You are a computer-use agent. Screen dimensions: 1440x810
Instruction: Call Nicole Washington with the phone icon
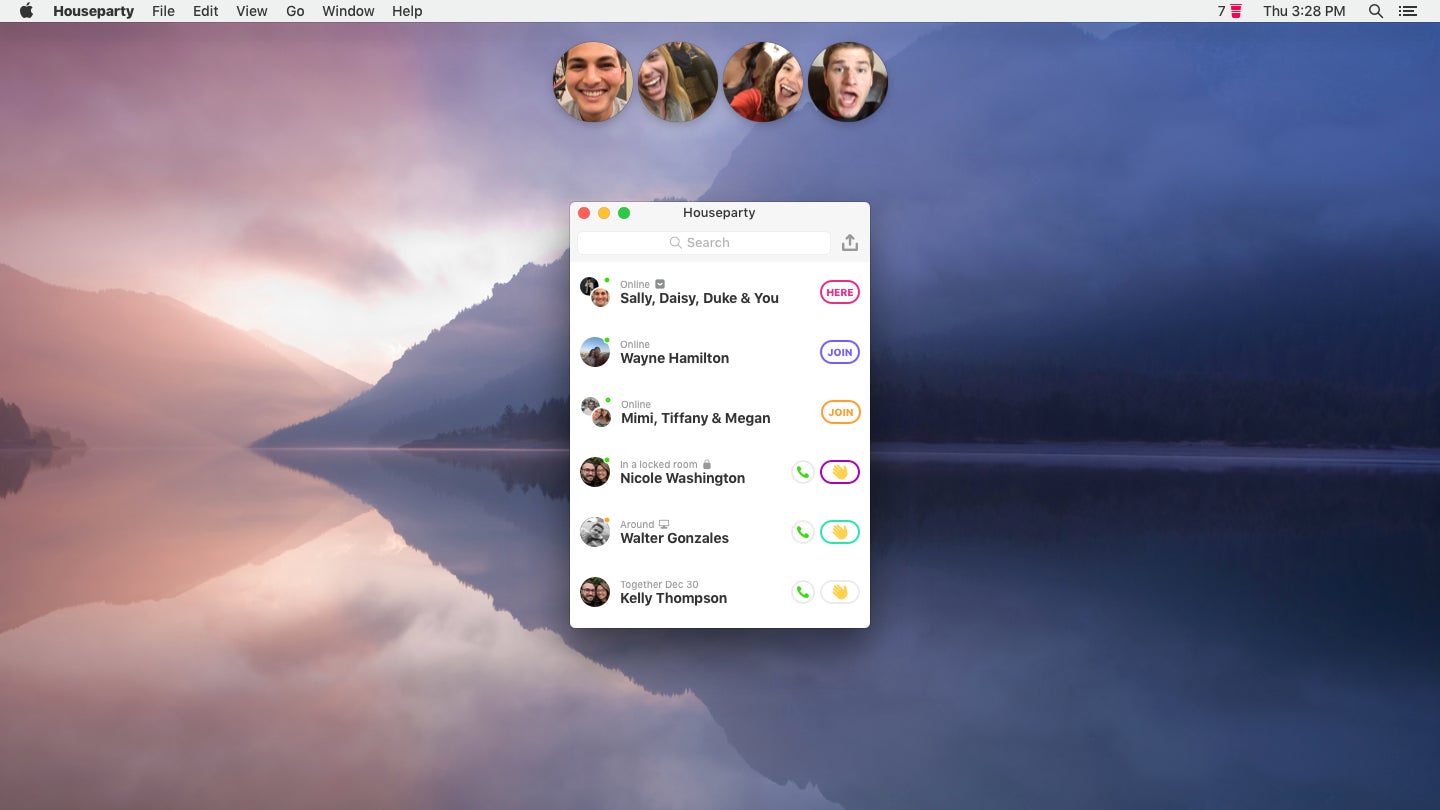pyautogui.click(x=802, y=472)
